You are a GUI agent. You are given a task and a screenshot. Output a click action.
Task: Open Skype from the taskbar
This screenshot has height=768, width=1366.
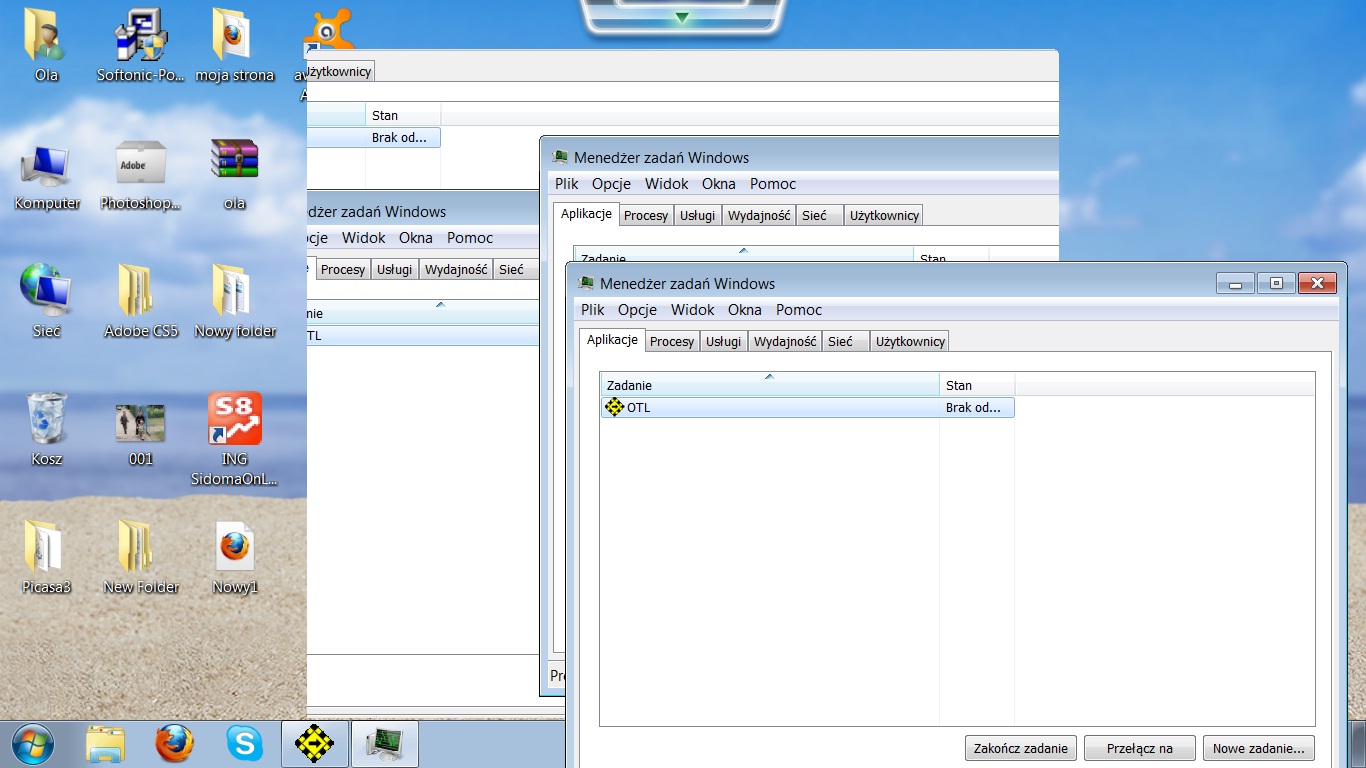(244, 744)
